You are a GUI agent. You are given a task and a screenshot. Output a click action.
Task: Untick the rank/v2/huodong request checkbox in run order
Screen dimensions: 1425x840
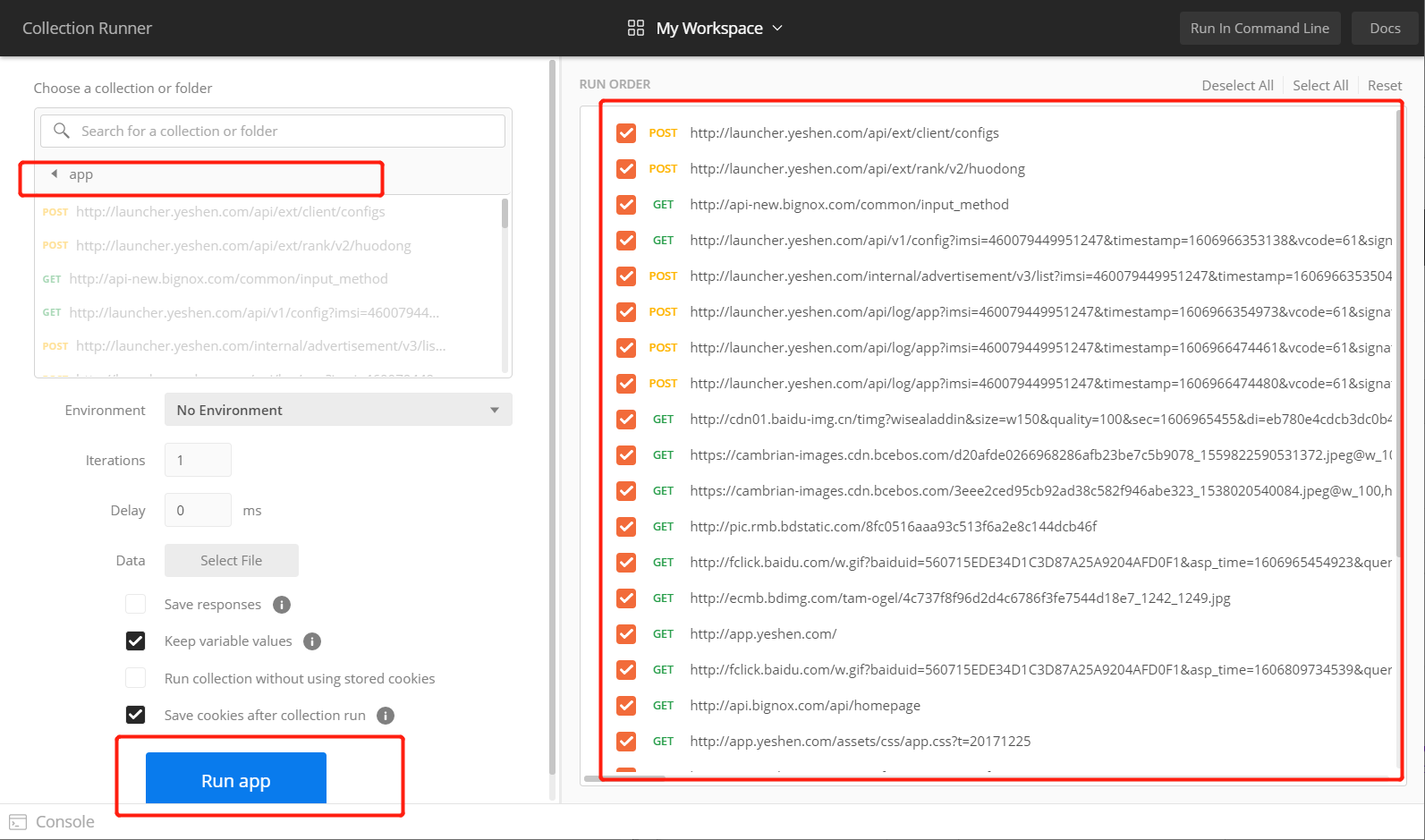pyautogui.click(x=626, y=169)
